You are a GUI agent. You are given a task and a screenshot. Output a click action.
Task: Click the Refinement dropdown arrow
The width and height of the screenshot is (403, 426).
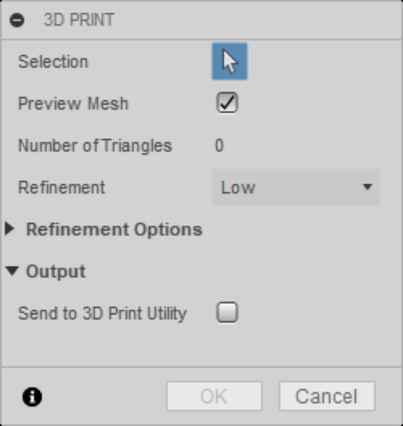coord(367,187)
